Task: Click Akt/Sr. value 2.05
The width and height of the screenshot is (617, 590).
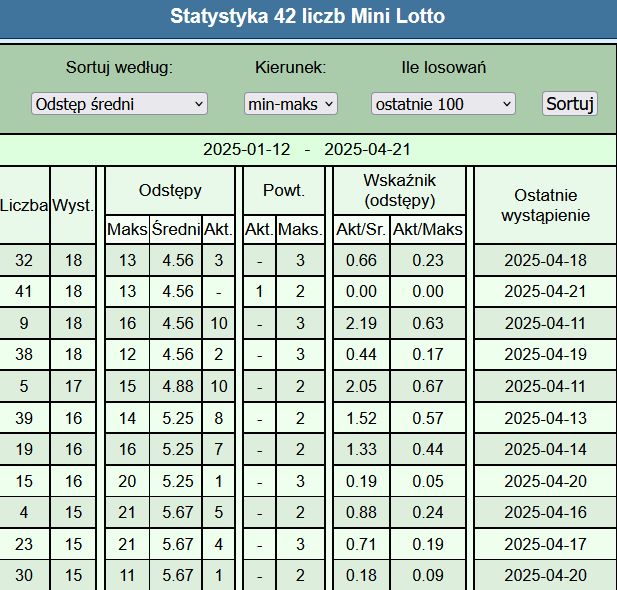Action: pyautogui.click(x=361, y=387)
